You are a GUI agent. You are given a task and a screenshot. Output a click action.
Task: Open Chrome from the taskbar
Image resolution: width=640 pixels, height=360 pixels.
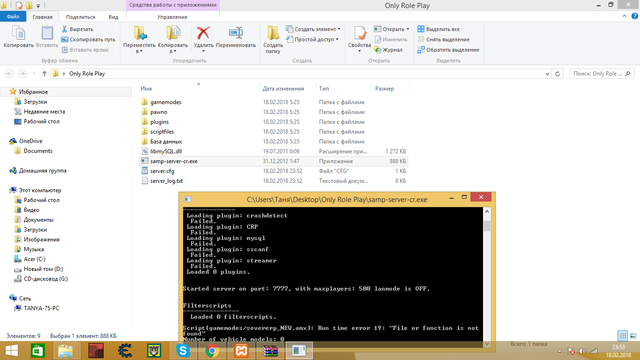[212, 351]
